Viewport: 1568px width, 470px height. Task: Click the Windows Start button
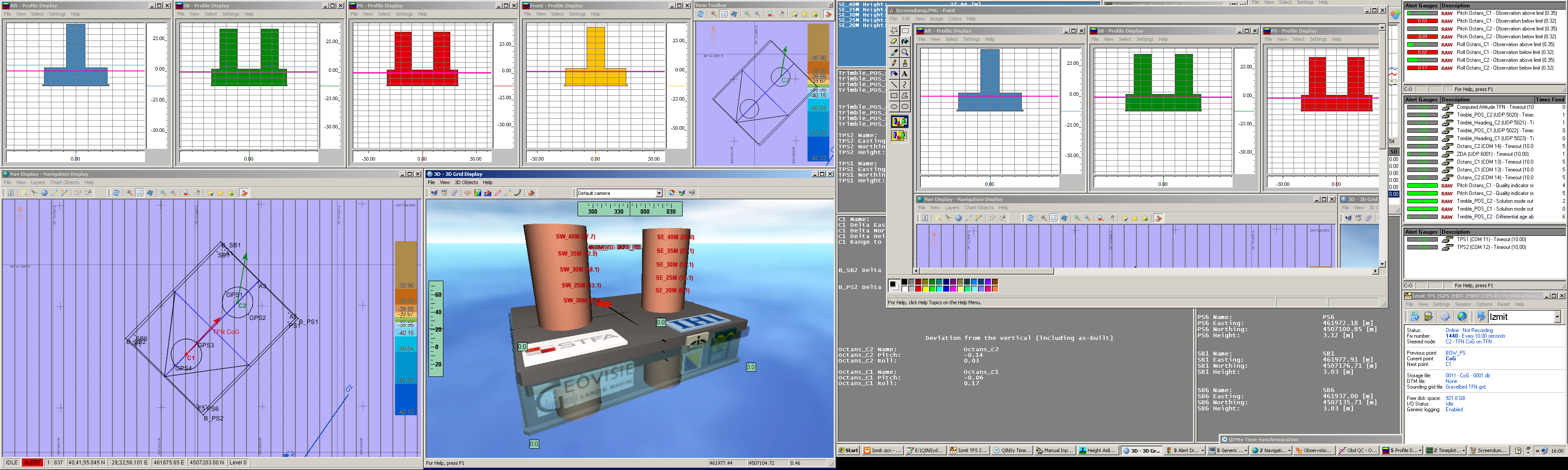pos(848,450)
